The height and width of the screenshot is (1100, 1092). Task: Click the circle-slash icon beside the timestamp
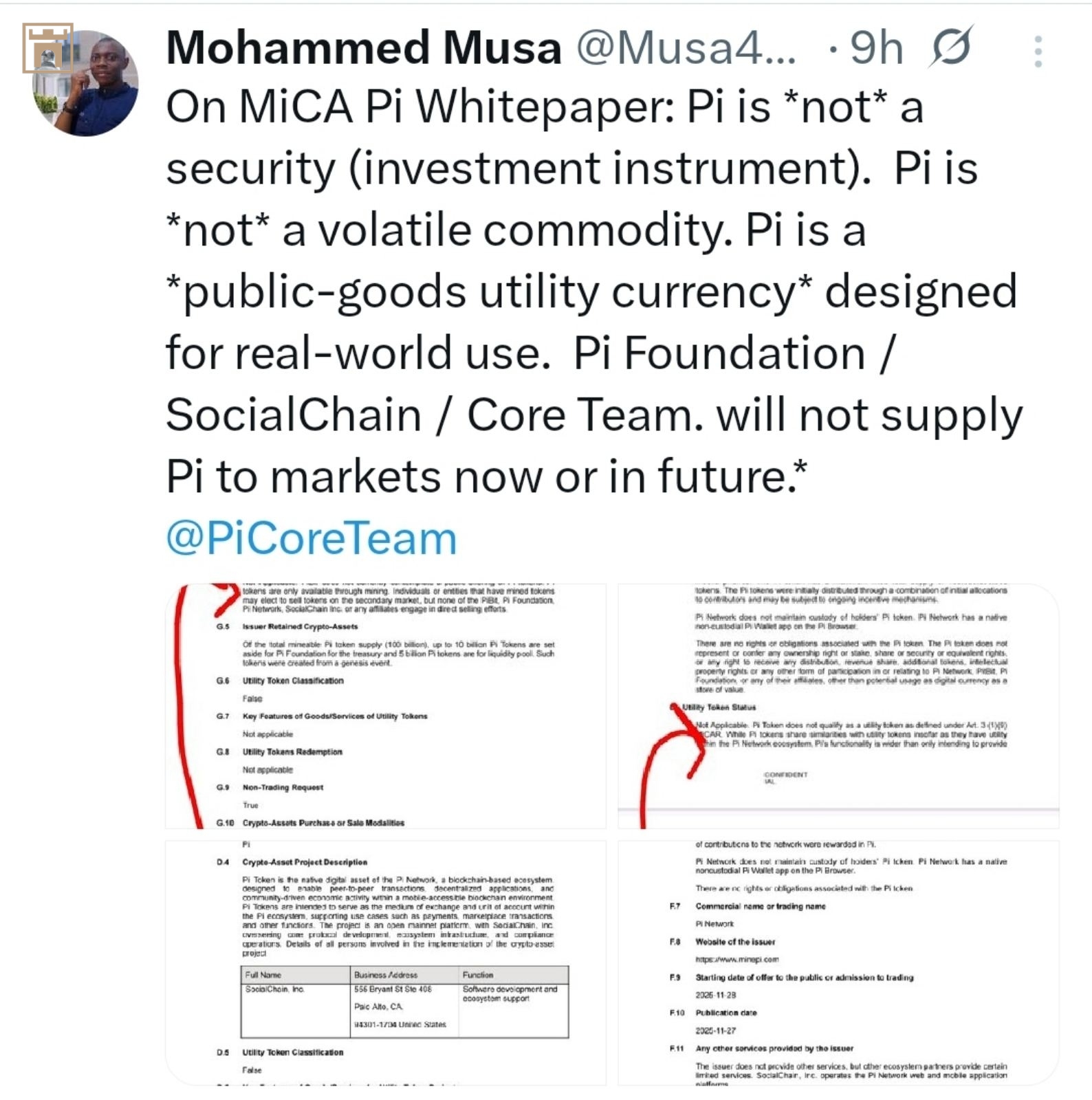pyautogui.click(x=951, y=47)
